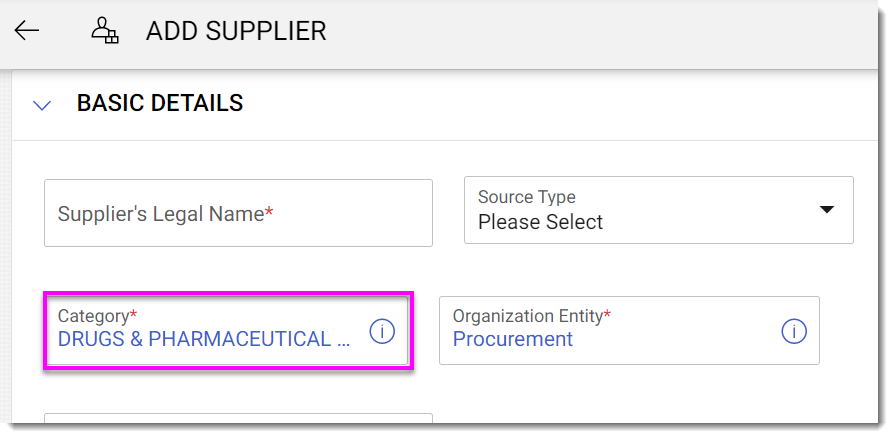This screenshot has height=438, width=893.
Task: Click the Organization Entity field label
Action: pos(527,316)
